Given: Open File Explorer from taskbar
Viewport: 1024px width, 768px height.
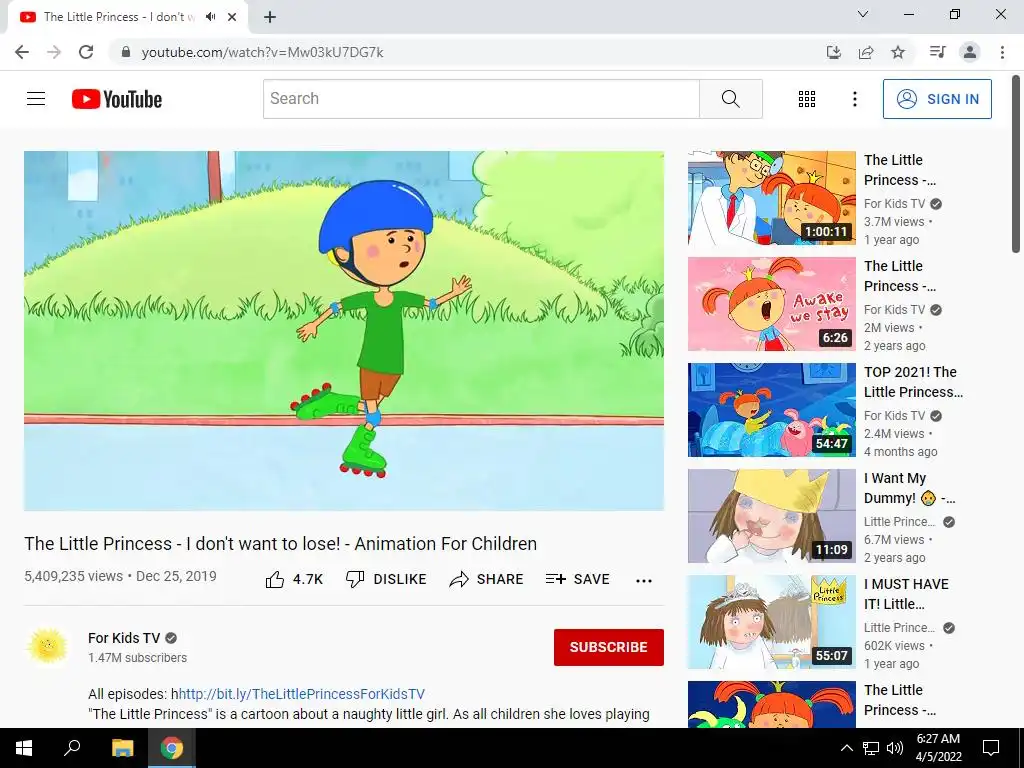Looking at the screenshot, I should (x=122, y=748).
